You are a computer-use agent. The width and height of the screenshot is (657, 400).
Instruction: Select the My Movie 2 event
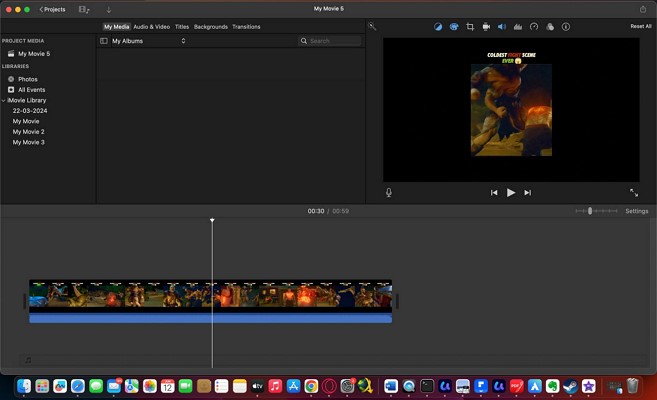pyautogui.click(x=28, y=132)
